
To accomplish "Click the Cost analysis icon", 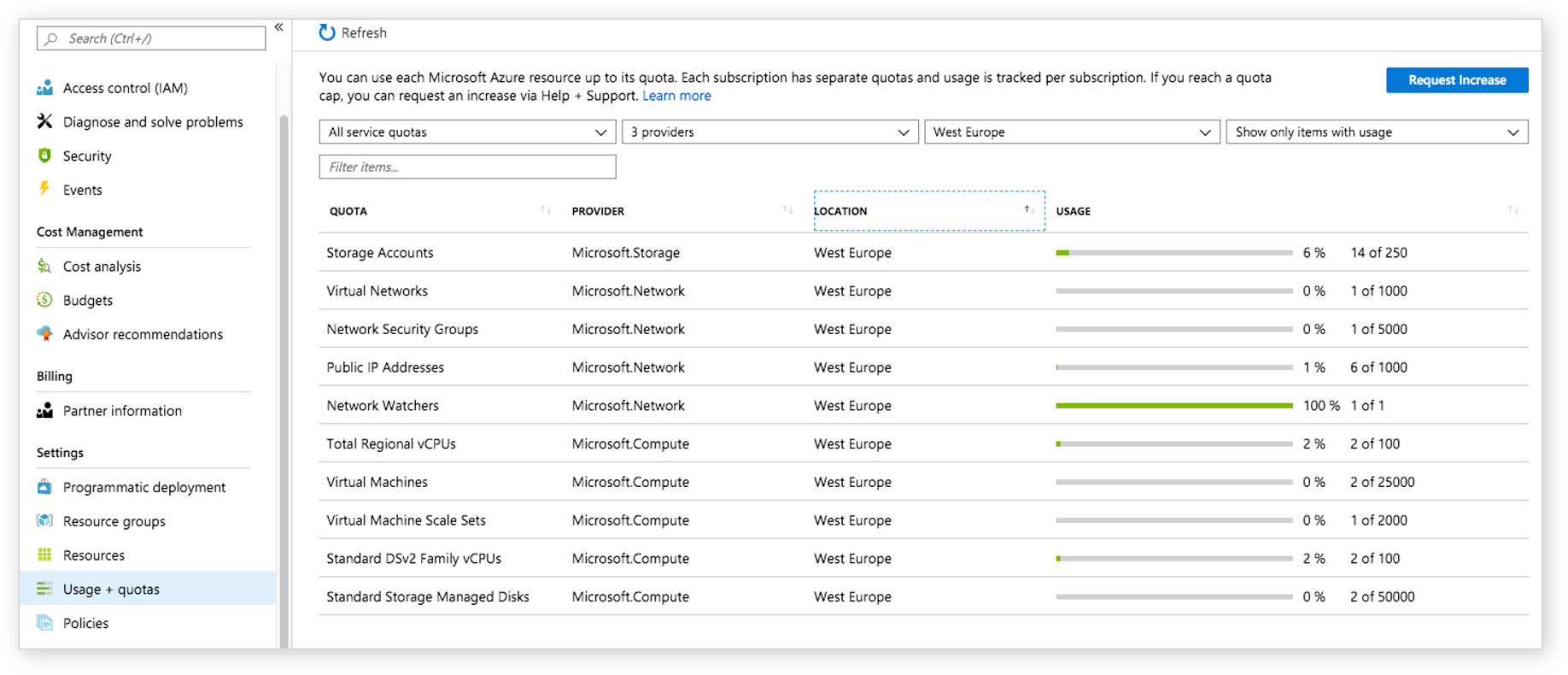I will [x=45, y=266].
